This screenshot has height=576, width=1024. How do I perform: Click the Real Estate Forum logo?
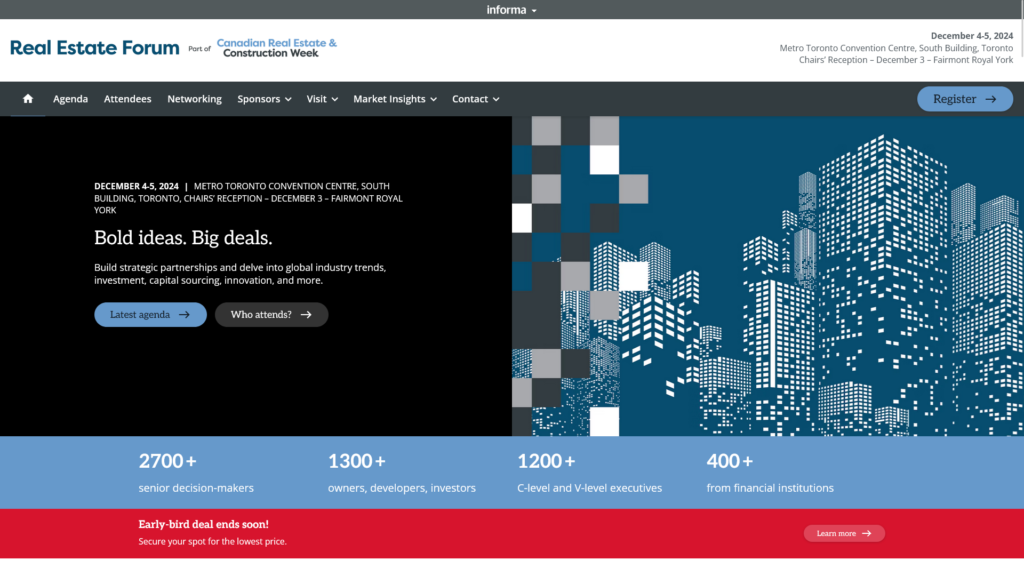pyautogui.click(x=95, y=48)
